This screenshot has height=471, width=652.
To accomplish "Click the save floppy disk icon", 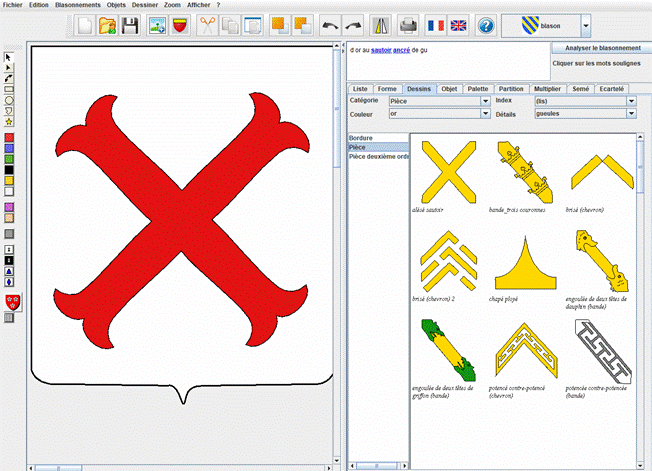I will click(130, 25).
